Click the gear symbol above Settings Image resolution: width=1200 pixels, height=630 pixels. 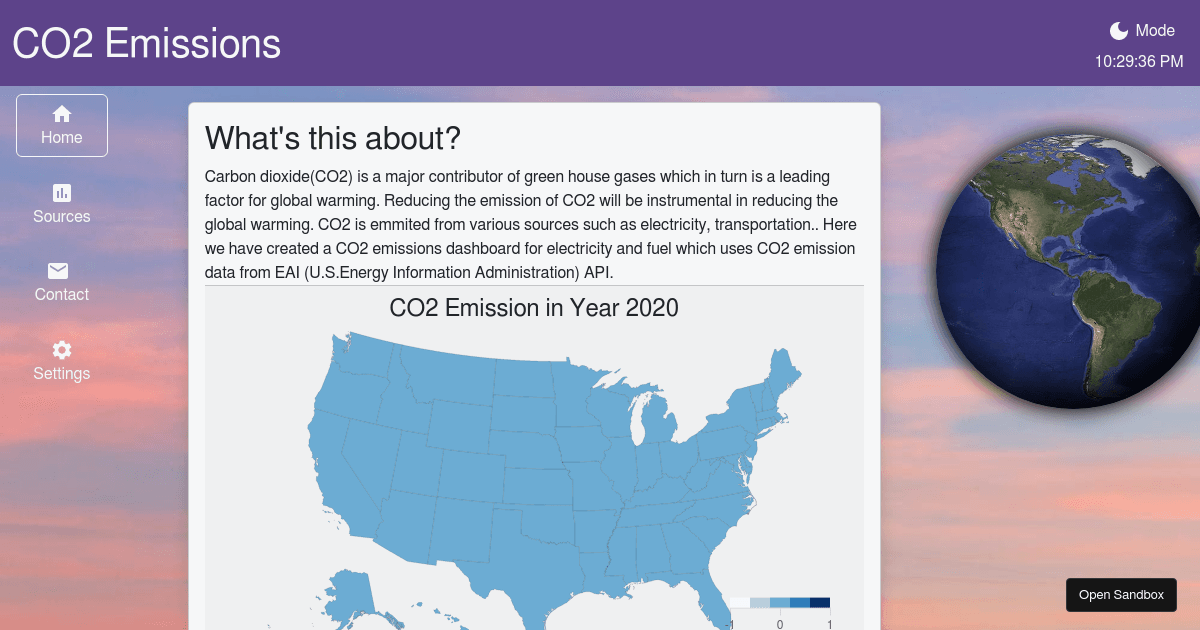(61, 349)
